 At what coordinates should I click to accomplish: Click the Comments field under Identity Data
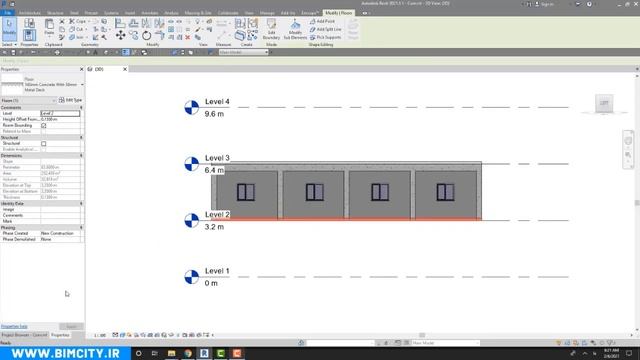60,215
